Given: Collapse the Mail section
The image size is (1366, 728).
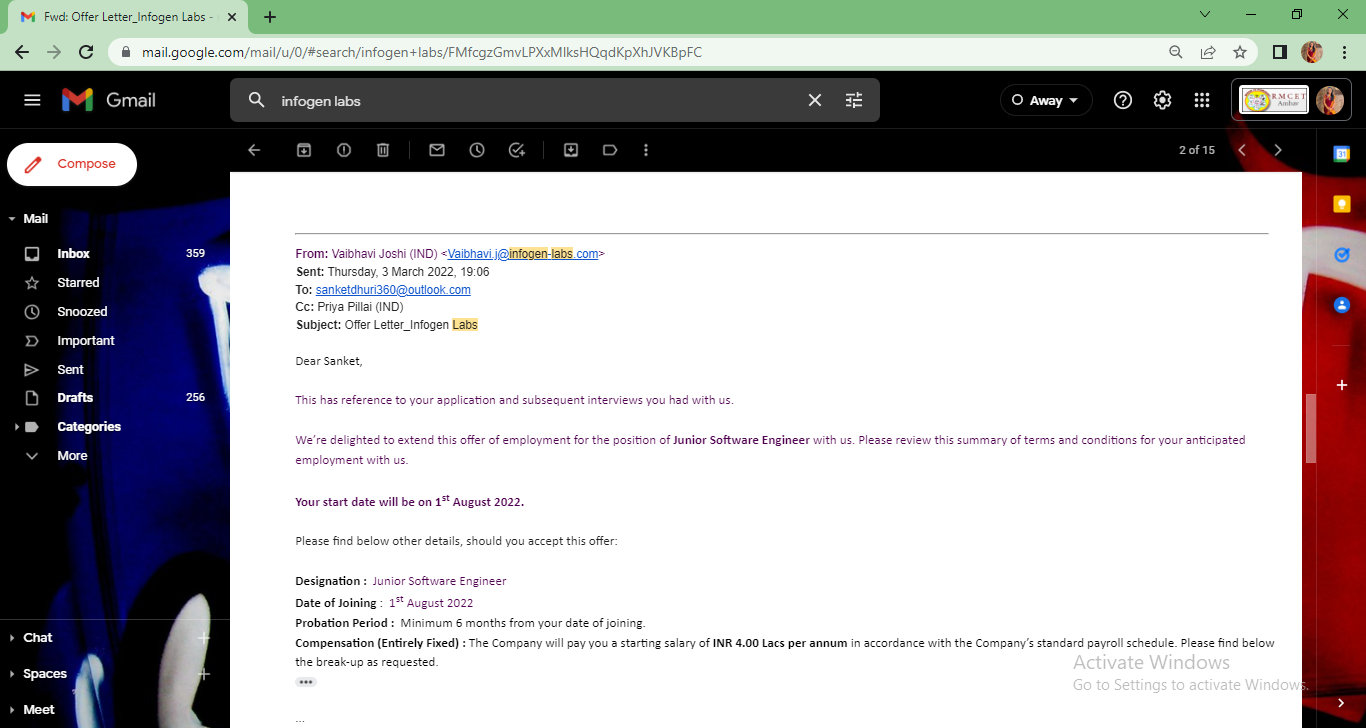Looking at the screenshot, I should pyautogui.click(x=12, y=219).
